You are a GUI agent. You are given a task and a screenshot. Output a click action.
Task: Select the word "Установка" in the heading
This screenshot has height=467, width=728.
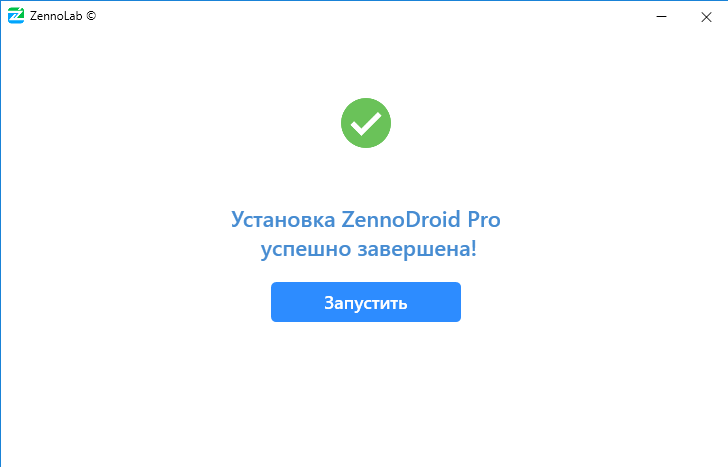(x=283, y=220)
